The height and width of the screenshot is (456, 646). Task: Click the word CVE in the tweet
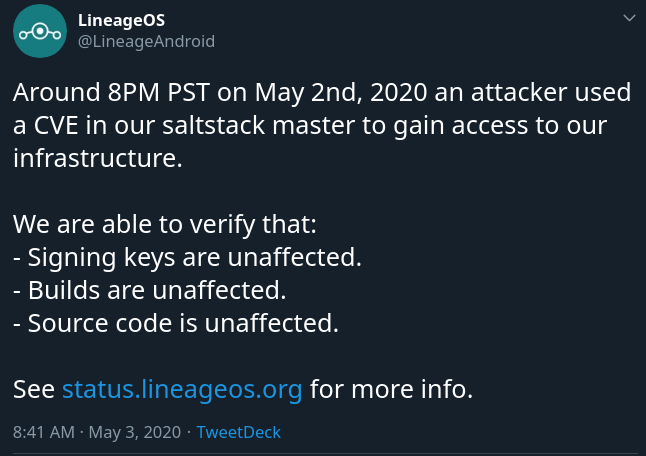coord(56,125)
